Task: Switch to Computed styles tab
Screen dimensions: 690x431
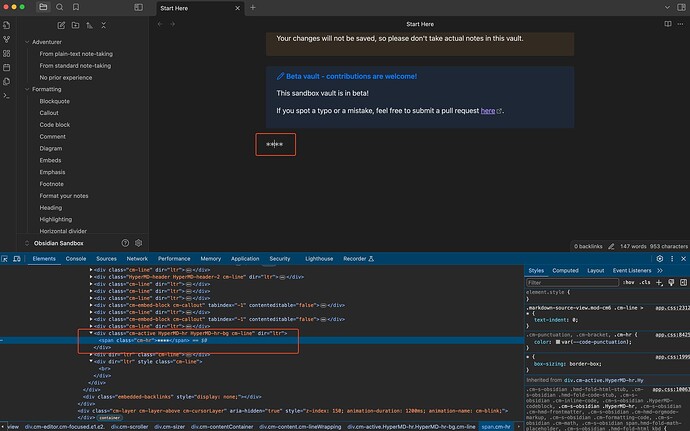Action: point(565,271)
